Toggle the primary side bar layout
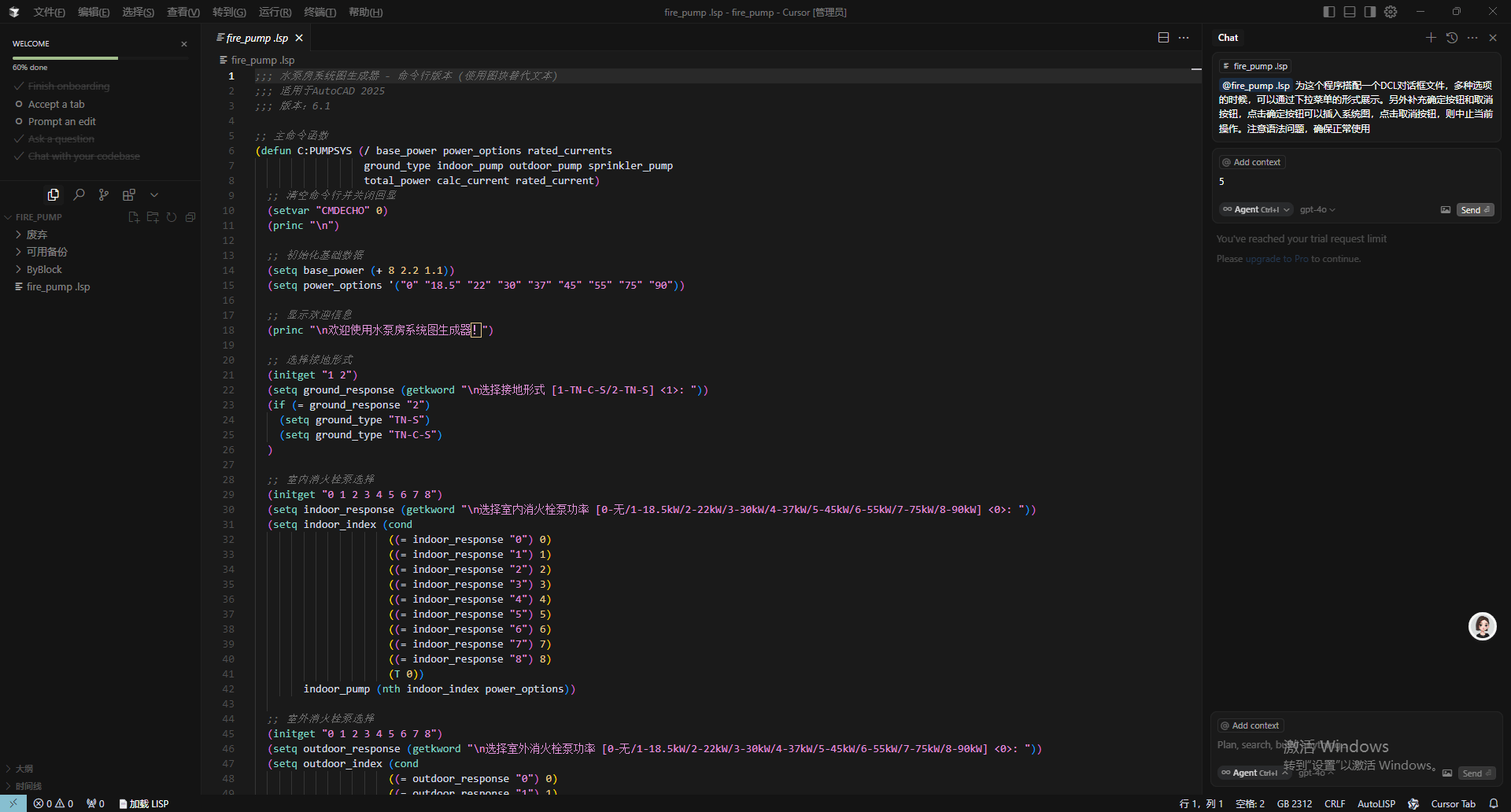 click(x=1329, y=12)
